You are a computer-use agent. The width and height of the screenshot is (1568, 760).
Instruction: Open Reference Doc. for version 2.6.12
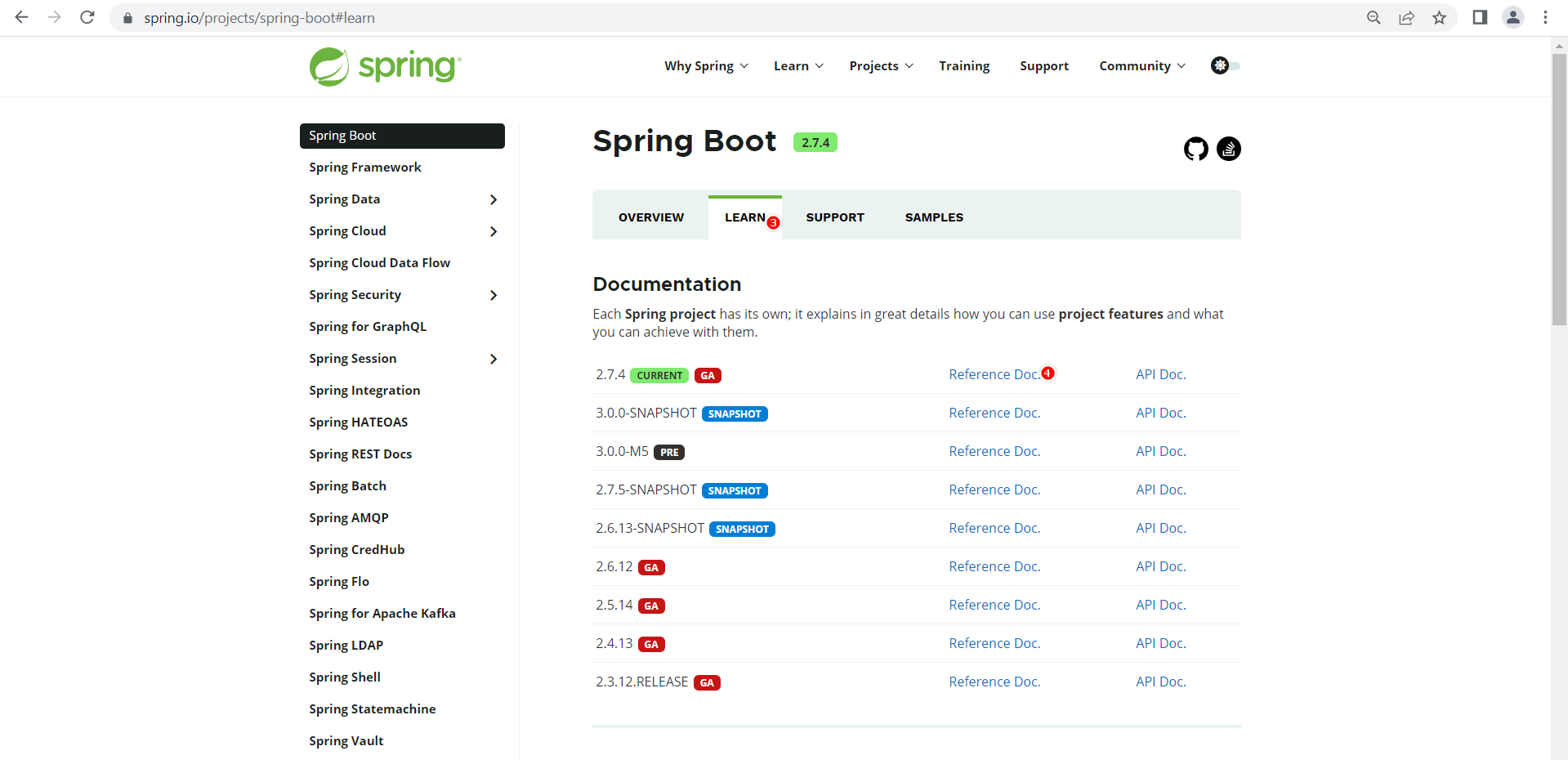pos(994,566)
